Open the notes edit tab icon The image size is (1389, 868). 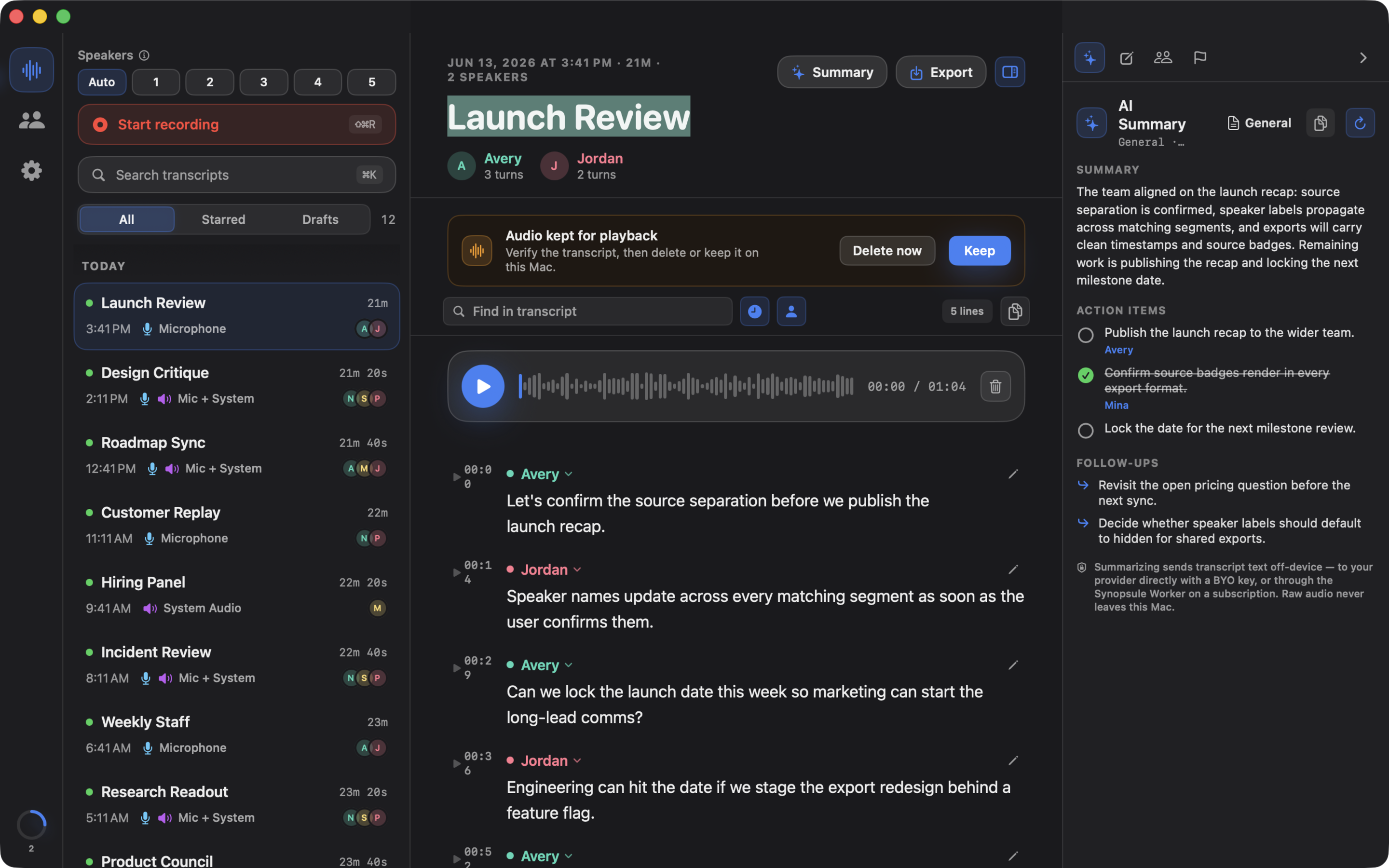tap(1127, 57)
